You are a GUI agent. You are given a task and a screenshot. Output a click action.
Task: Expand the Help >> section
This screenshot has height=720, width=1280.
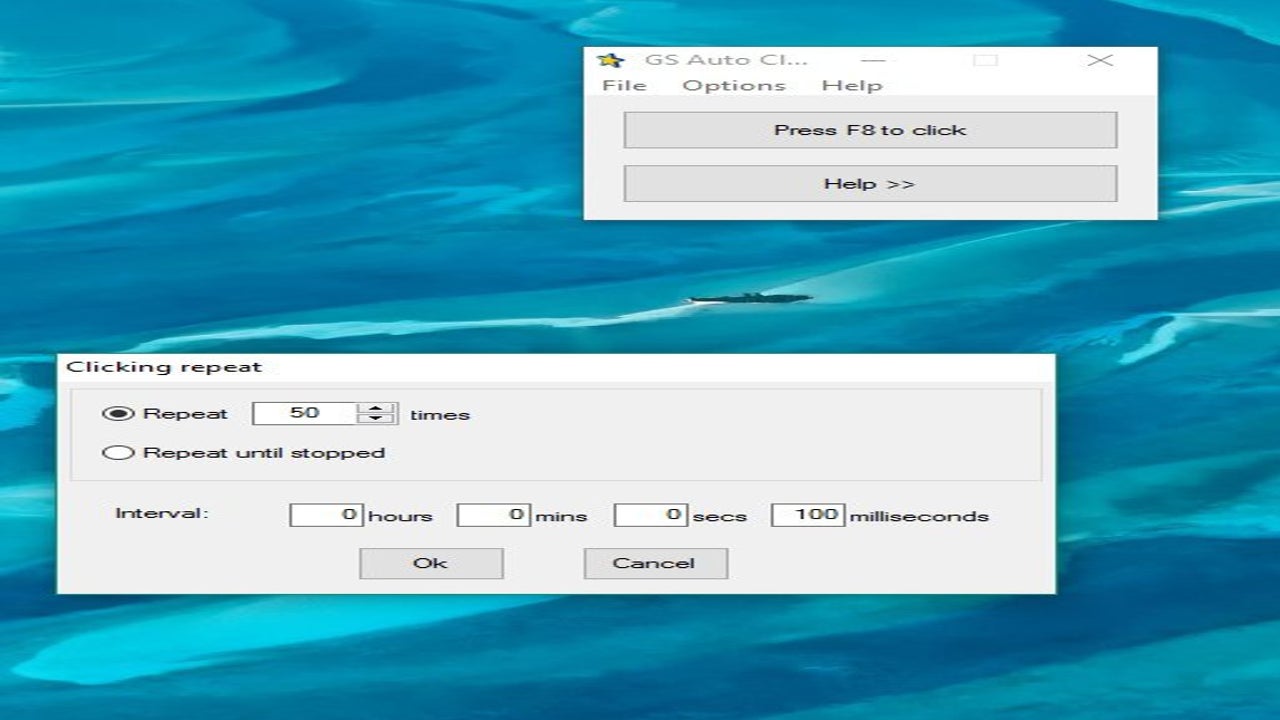pyautogui.click(x=870, y=183)
